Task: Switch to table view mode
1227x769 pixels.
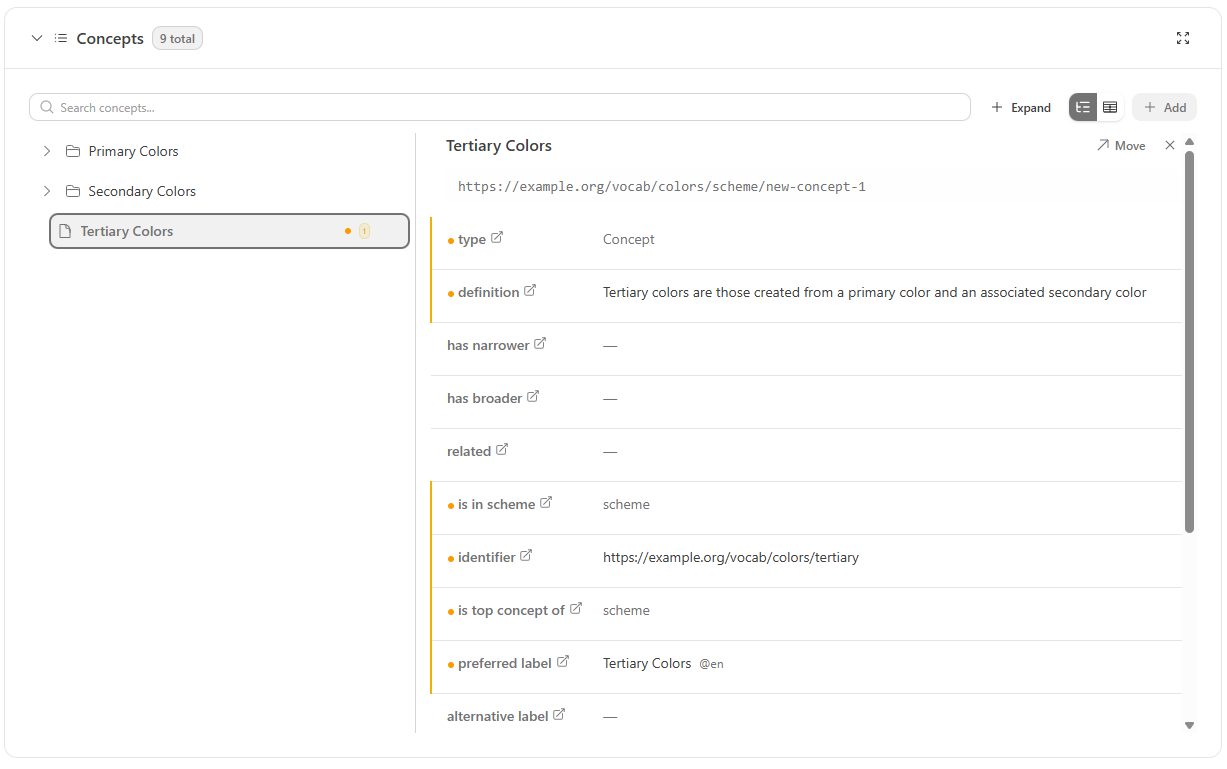Action: (1110, 107)
